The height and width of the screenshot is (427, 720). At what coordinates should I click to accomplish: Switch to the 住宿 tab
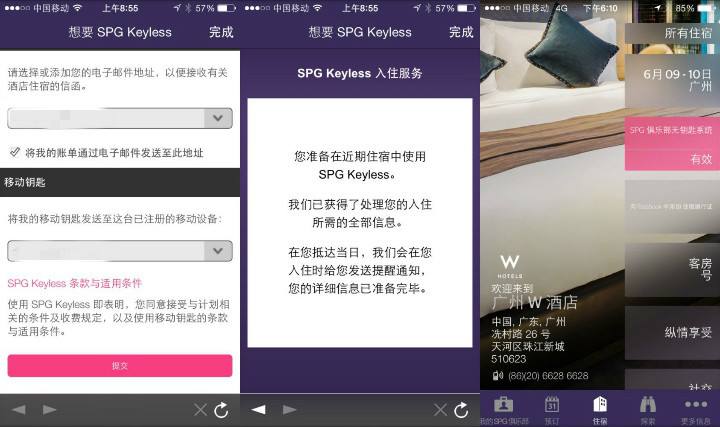click(x=599, y=404)
